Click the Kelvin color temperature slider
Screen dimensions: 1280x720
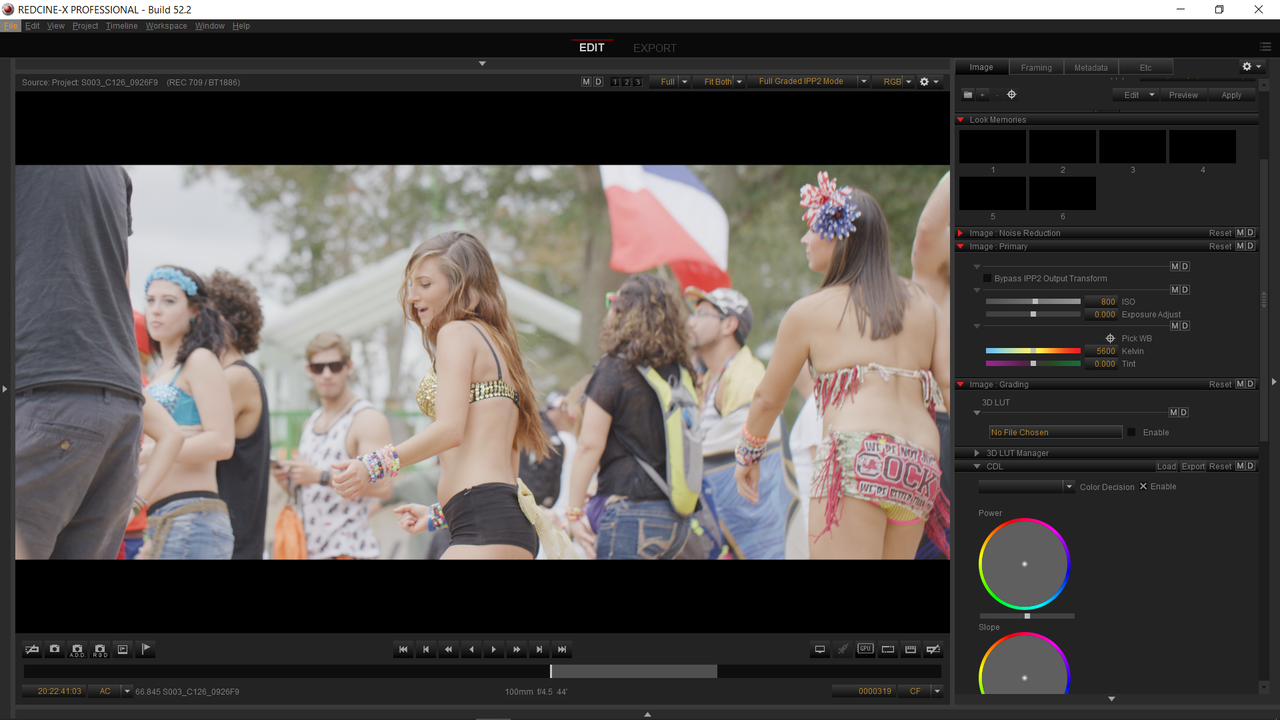(x=1033, y=351)
